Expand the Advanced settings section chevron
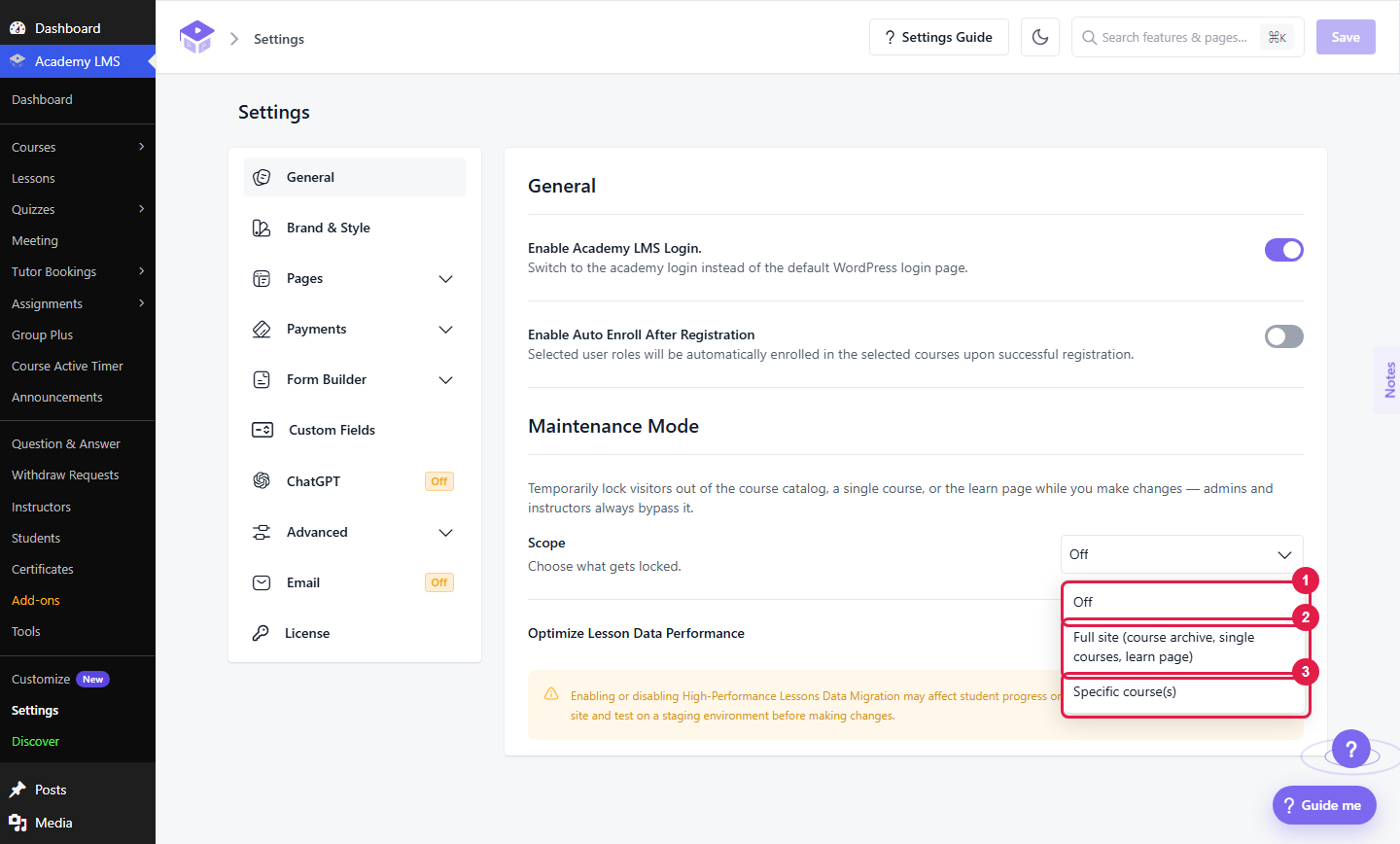Screen dimensions: 1400x844 point(446,533)
